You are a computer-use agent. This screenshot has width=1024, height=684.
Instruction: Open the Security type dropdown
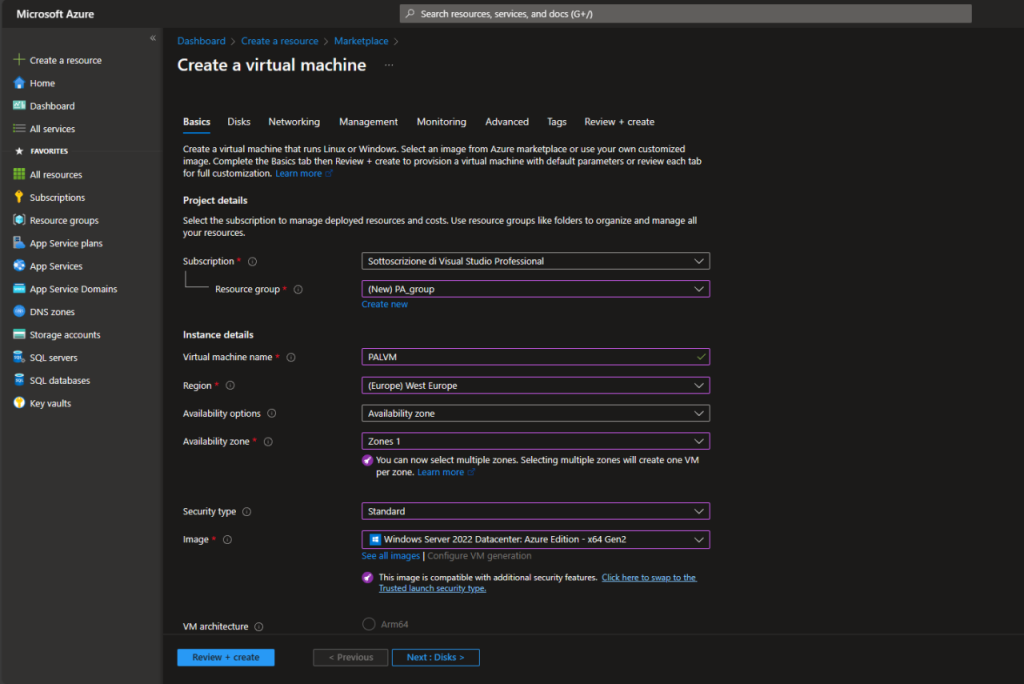click(x=535, y=511)
